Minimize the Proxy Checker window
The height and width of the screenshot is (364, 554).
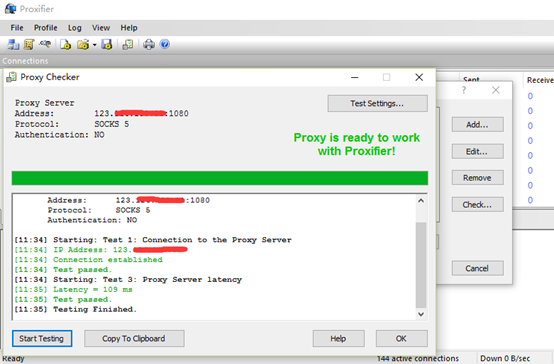point(355,77)
